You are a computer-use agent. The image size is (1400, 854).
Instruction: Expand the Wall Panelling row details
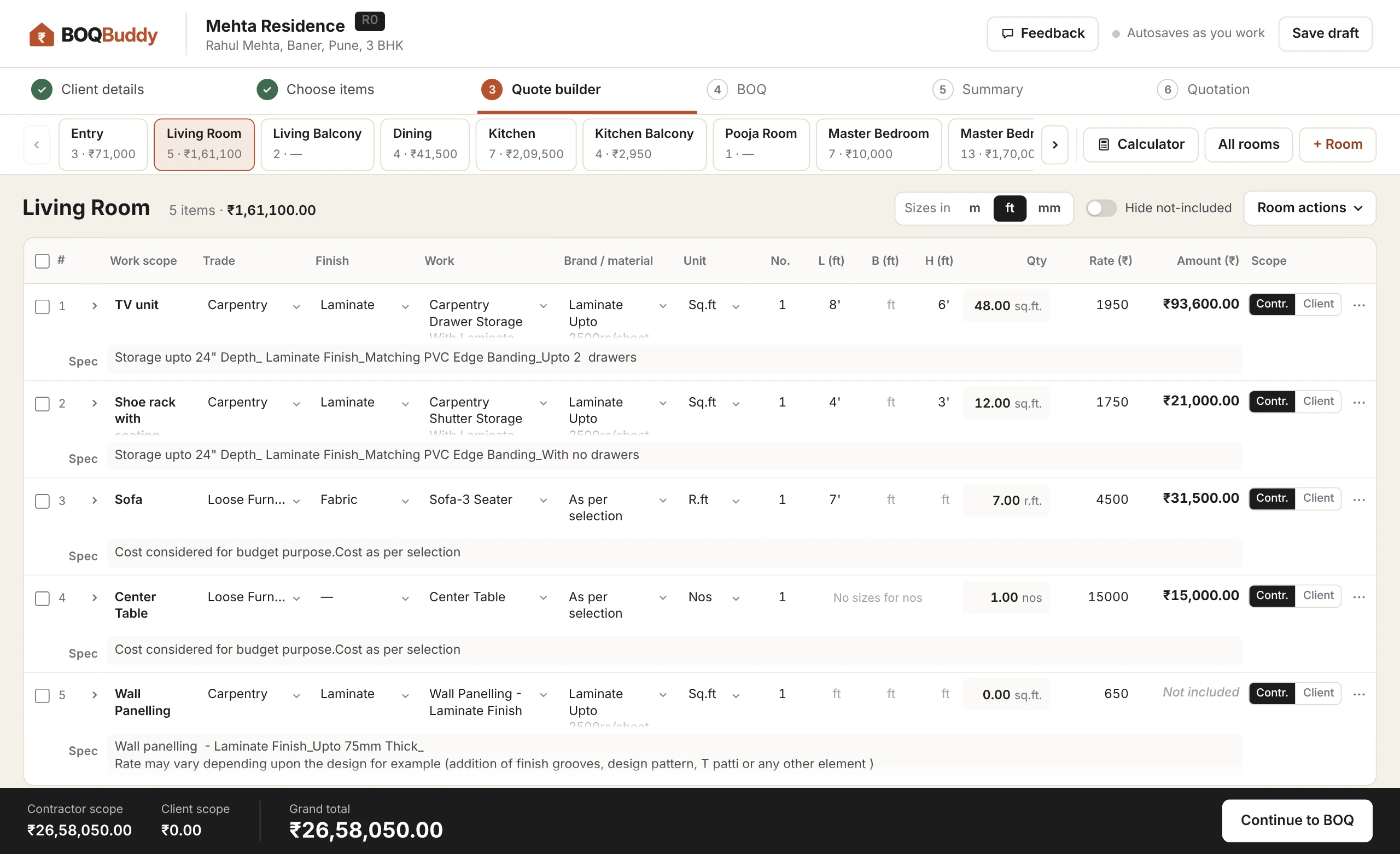pyautogui.click(x=94, y=695)
